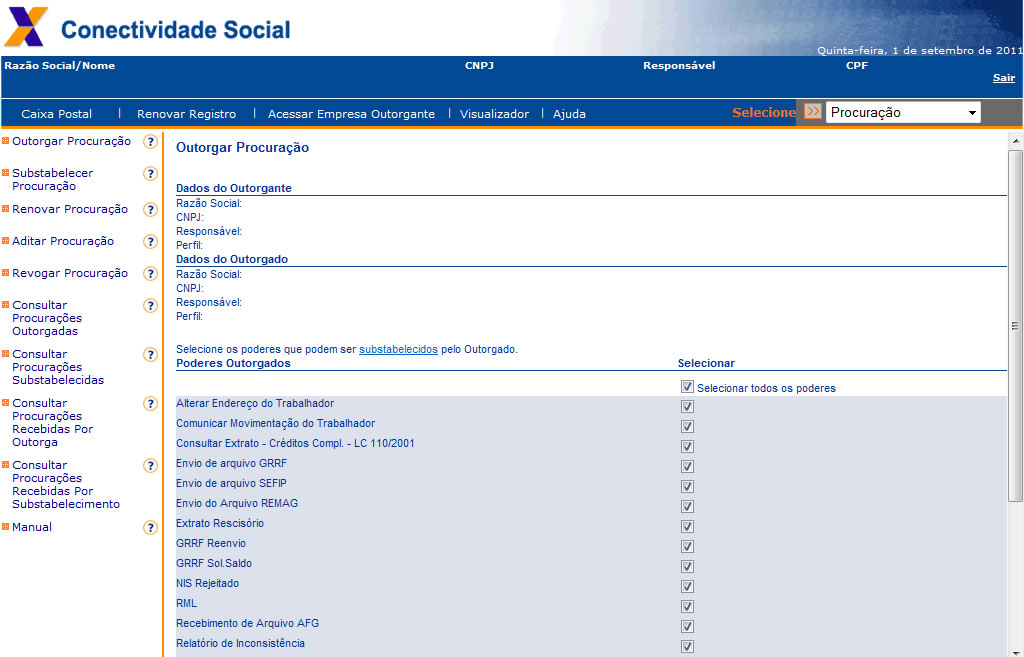Click orange plus icon before Revogar Procuração
This screenshot has height=657, width=1024.
pyautogui.click(x=5, y=272)
